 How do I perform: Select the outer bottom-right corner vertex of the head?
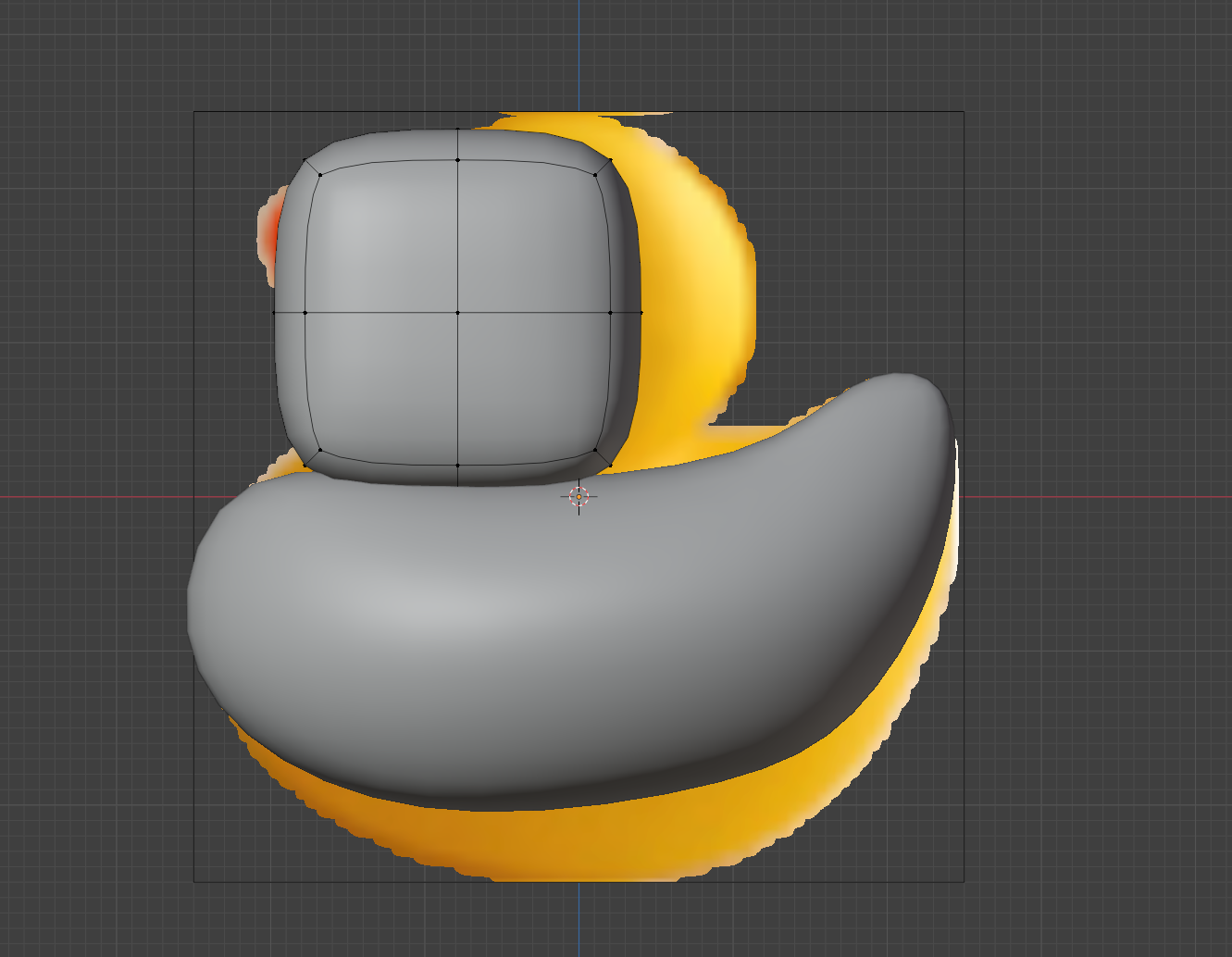click(611, 466)
